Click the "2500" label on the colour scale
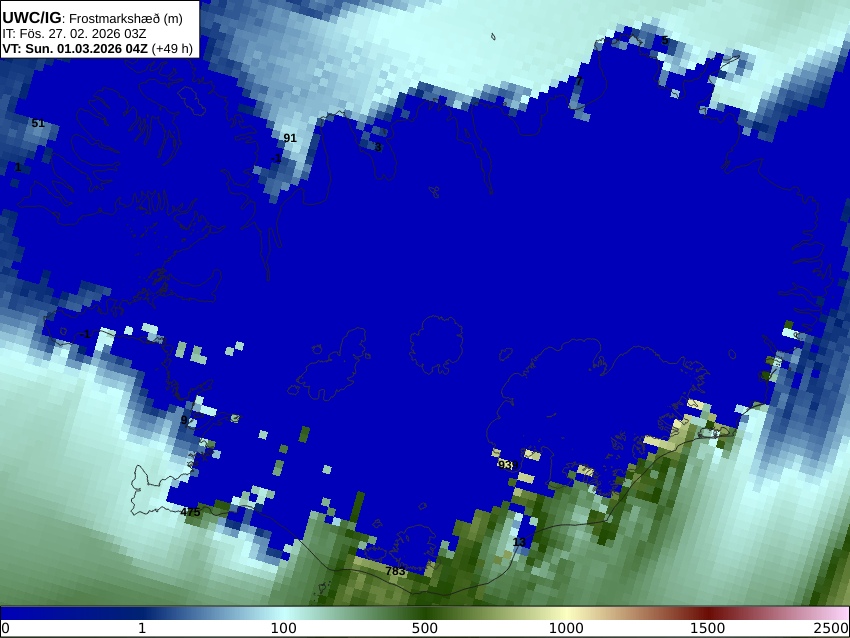The height and width of the screenshot is (638, 850). click(830, 628)
